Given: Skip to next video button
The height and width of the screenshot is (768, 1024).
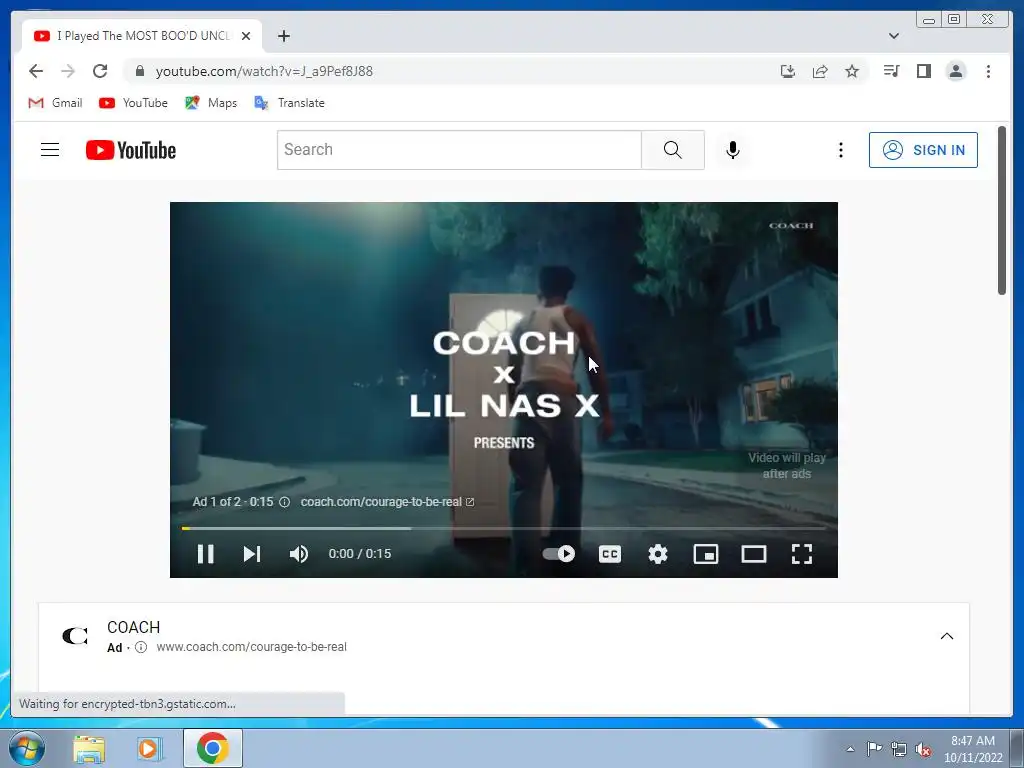Looking at the screenshot, I should 252,554.
